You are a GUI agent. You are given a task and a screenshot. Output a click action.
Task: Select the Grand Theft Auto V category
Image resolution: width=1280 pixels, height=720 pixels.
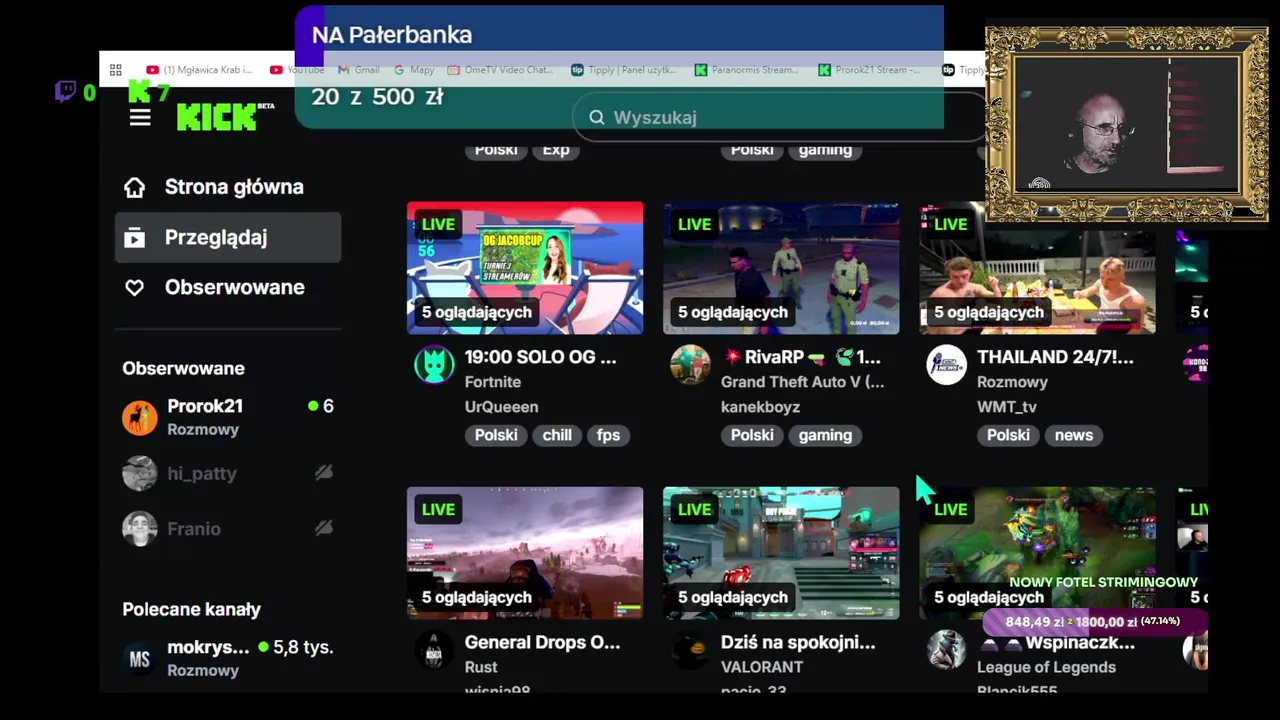click(x=803, y=382)
